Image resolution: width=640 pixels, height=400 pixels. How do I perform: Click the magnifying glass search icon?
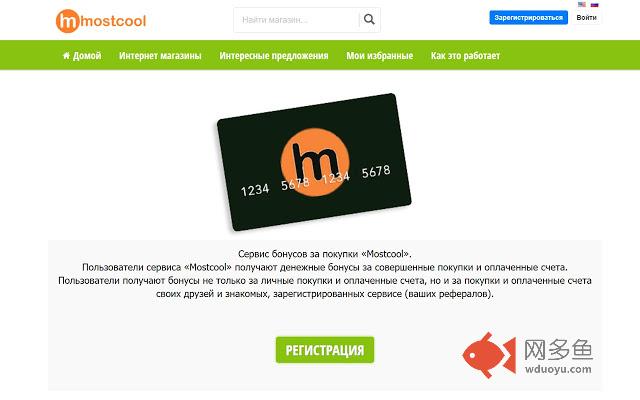[x=369, y=19]
